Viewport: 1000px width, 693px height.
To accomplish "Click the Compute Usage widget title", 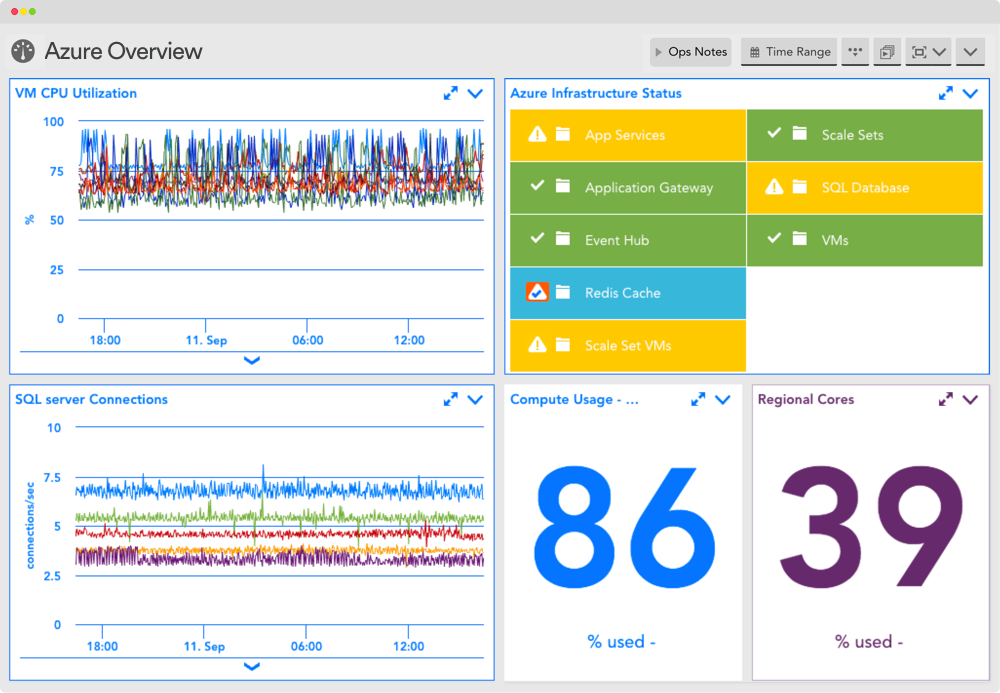I will pos(574,400).
